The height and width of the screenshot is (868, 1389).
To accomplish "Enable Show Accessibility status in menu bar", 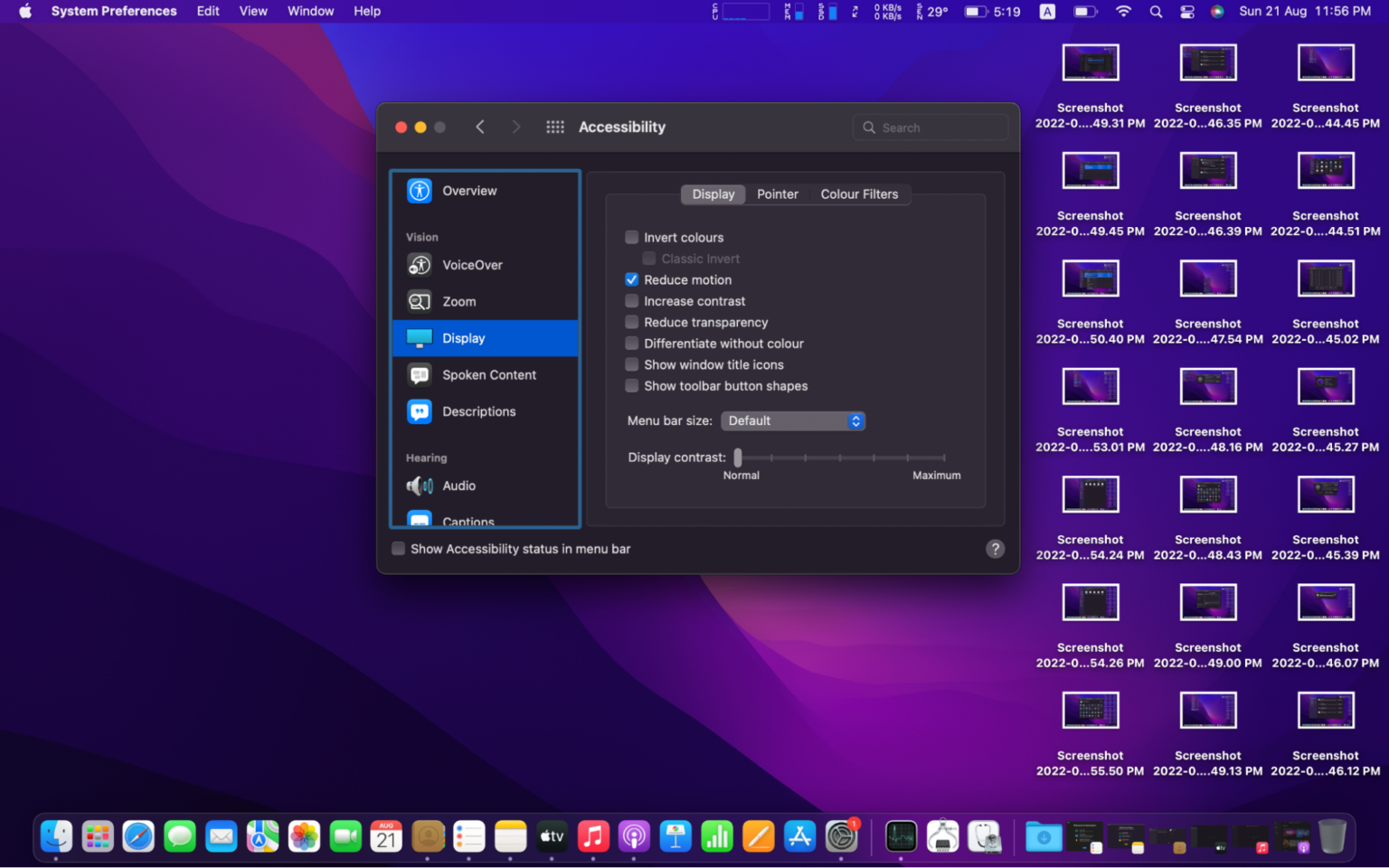I will click(398, 549).
